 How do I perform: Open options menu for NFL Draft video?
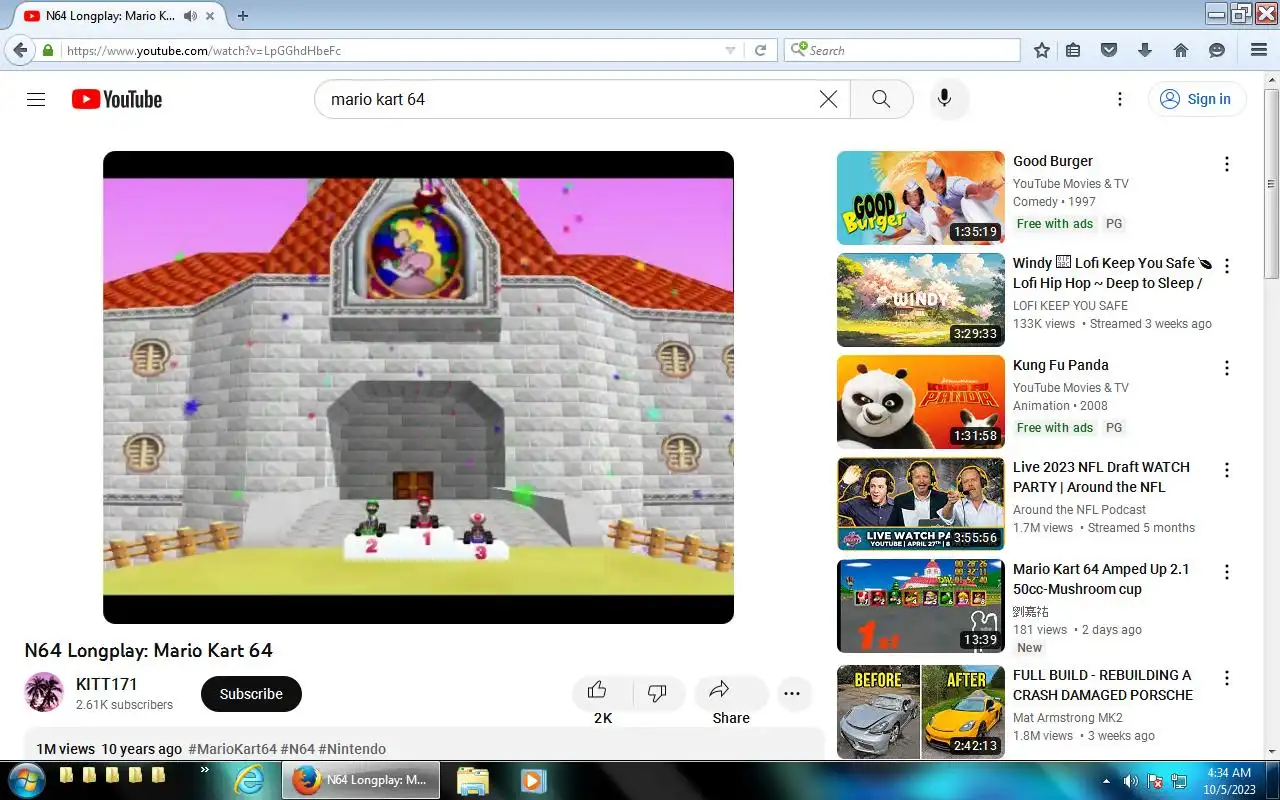1227,470
